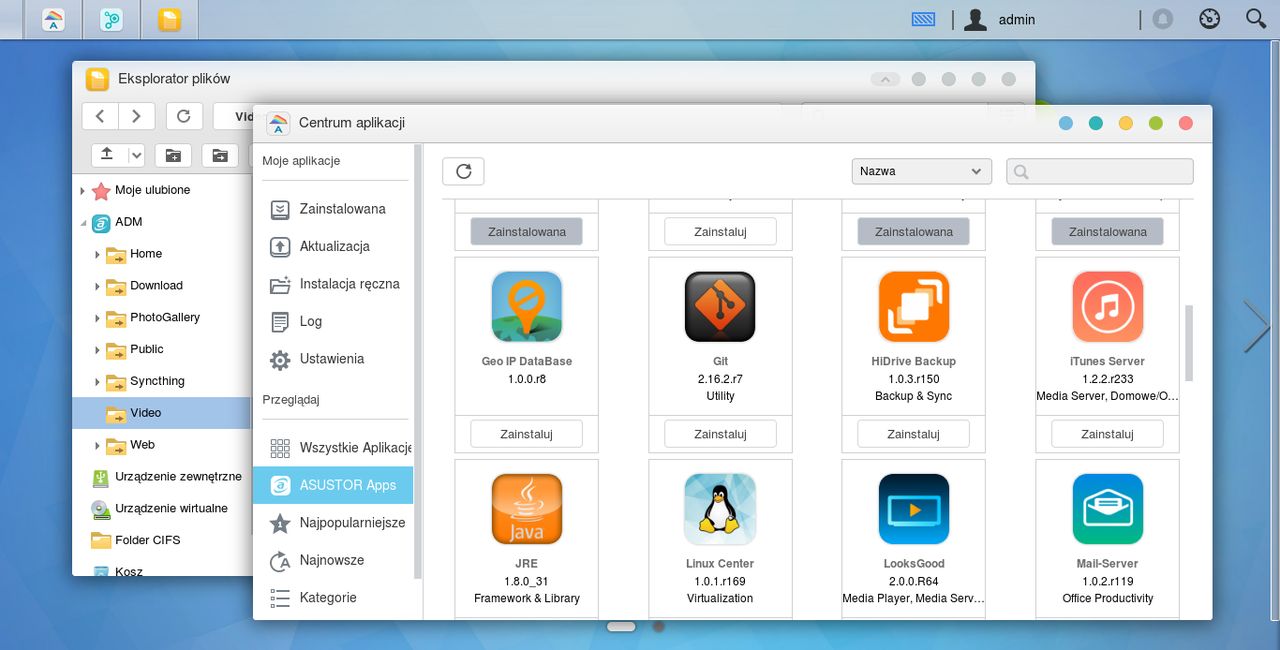
Task: Open the Nazwa sort dropdown
Action: tap(921, 171)
